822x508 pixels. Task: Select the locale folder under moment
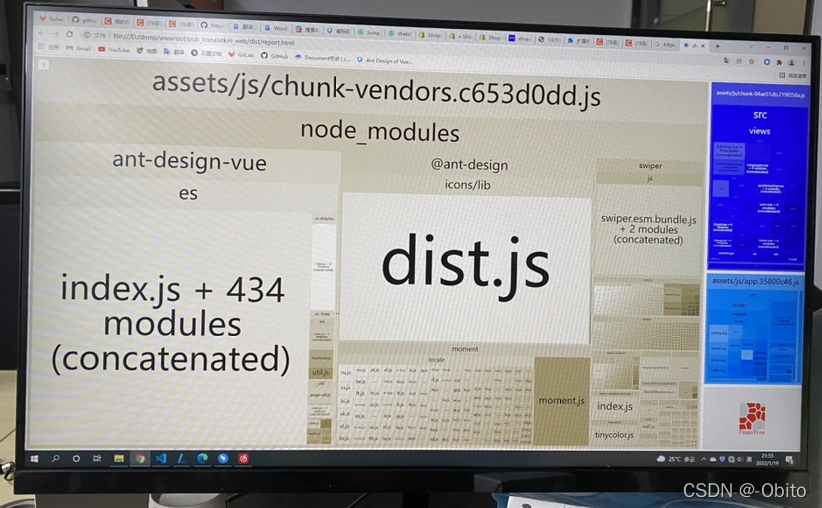coord(436,360)
